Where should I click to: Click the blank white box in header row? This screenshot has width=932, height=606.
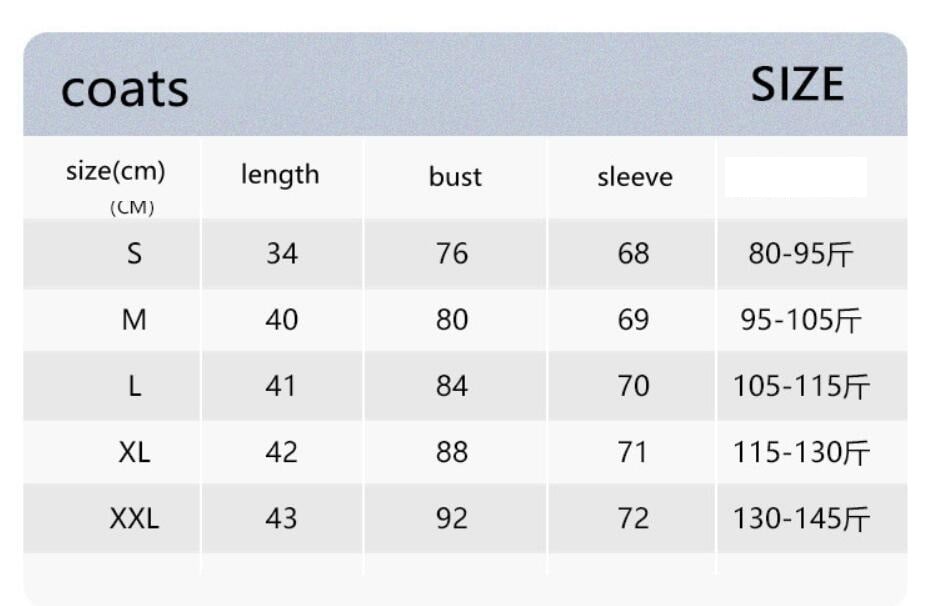(795, 177)
